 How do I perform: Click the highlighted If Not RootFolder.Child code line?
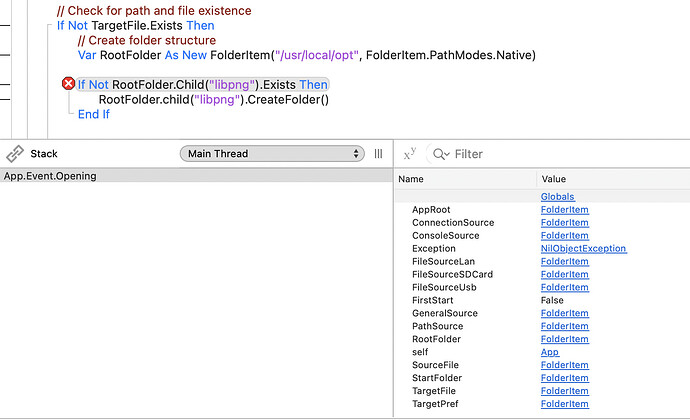(x=202, y=85)
